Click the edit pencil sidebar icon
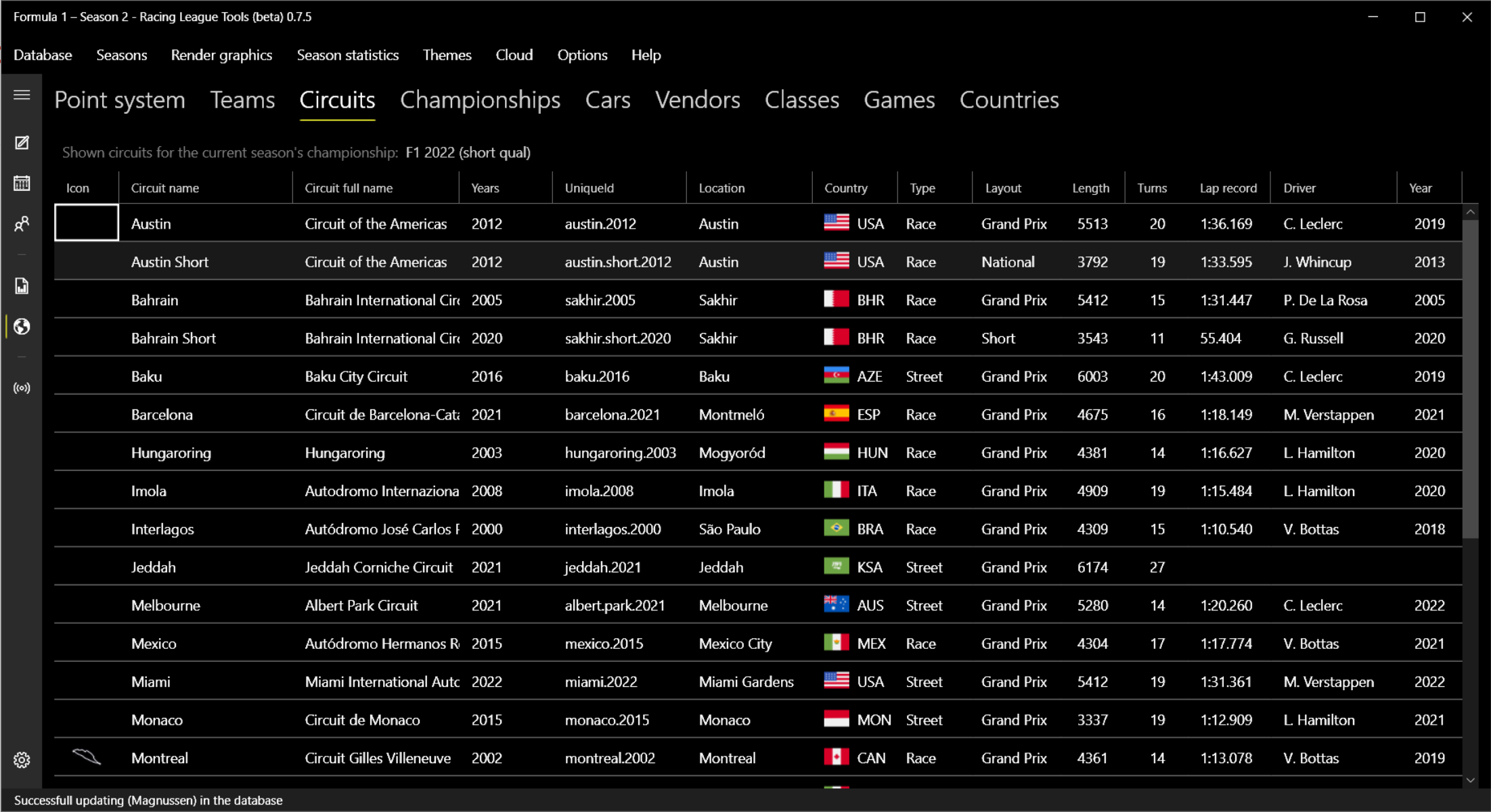 point(22,143)
